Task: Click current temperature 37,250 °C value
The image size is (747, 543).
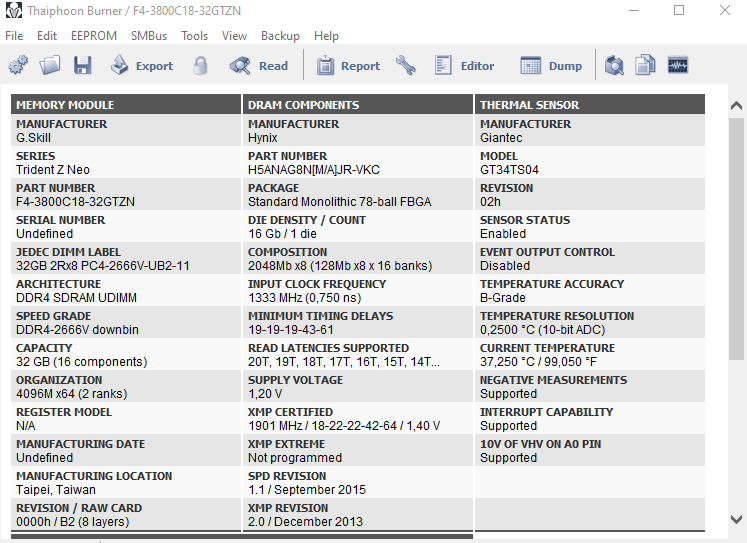Action: tap(538, 362)
